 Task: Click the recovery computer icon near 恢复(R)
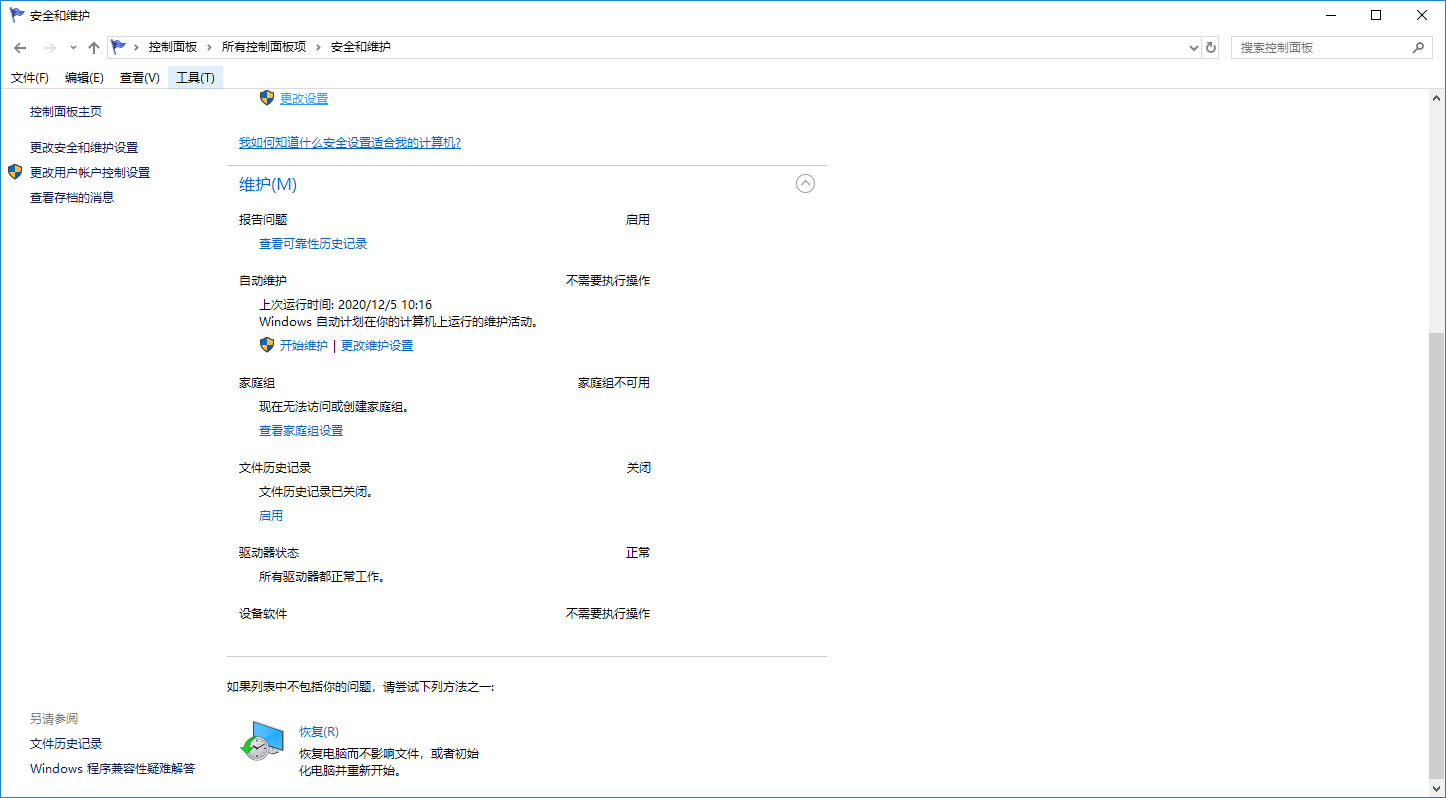point(262,741)
